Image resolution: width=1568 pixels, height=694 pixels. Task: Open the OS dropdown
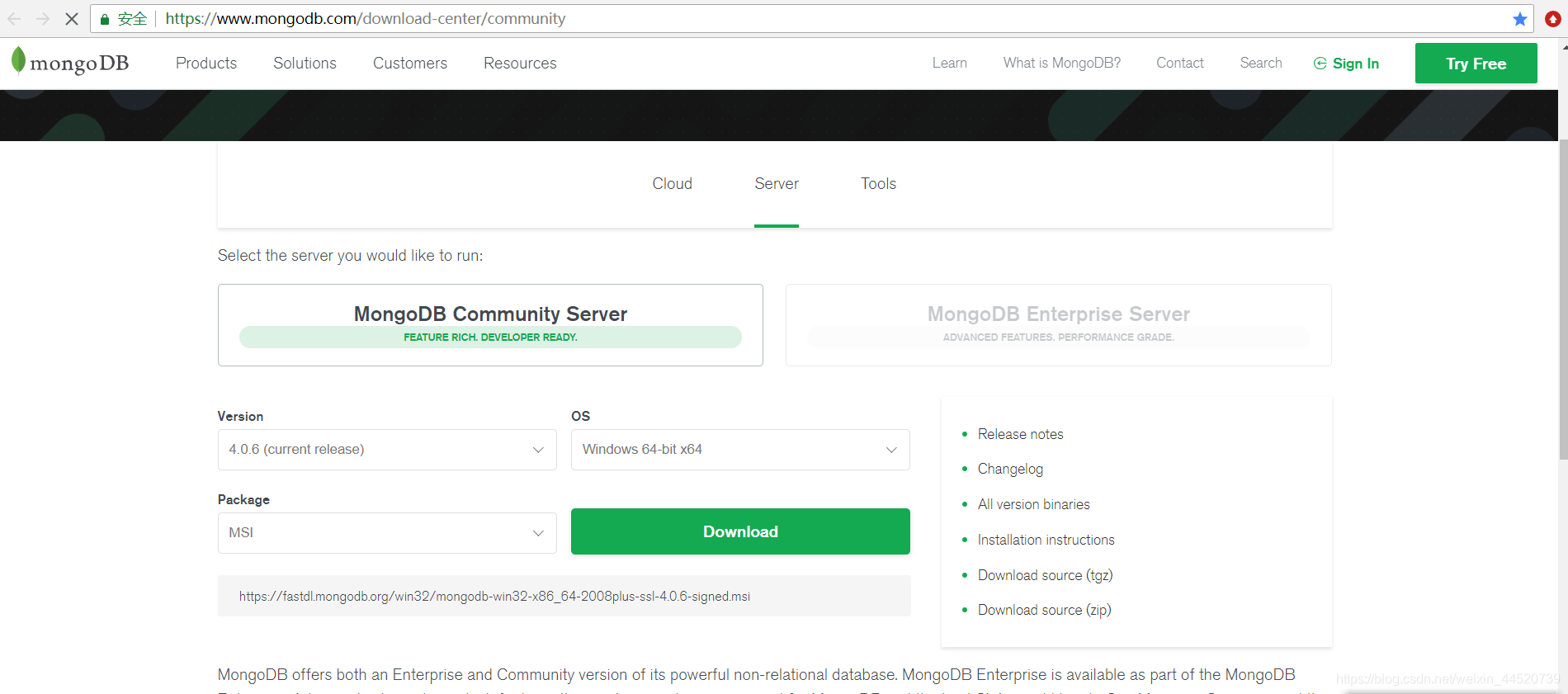point(740,450)
